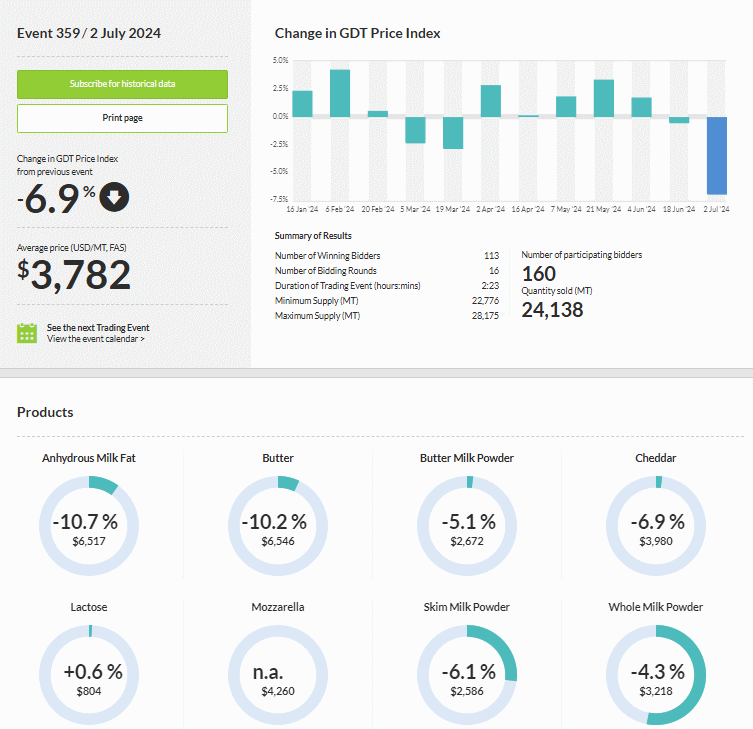Click the Maximum Supply (MT) row
This screenshot has width=753, height=729.
[x=387, y=316]
